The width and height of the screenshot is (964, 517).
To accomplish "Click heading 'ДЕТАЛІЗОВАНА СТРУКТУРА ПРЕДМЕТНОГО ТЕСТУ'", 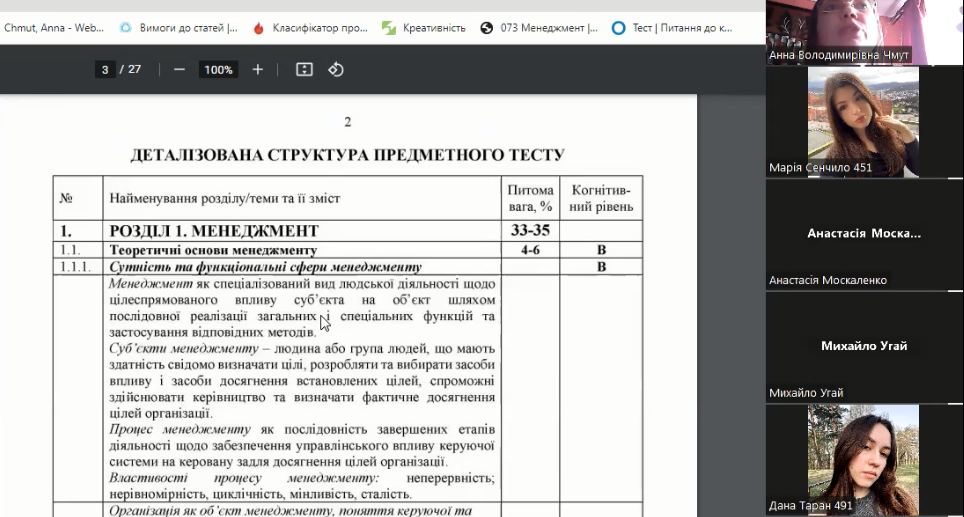I will click(x=347, y=155).
